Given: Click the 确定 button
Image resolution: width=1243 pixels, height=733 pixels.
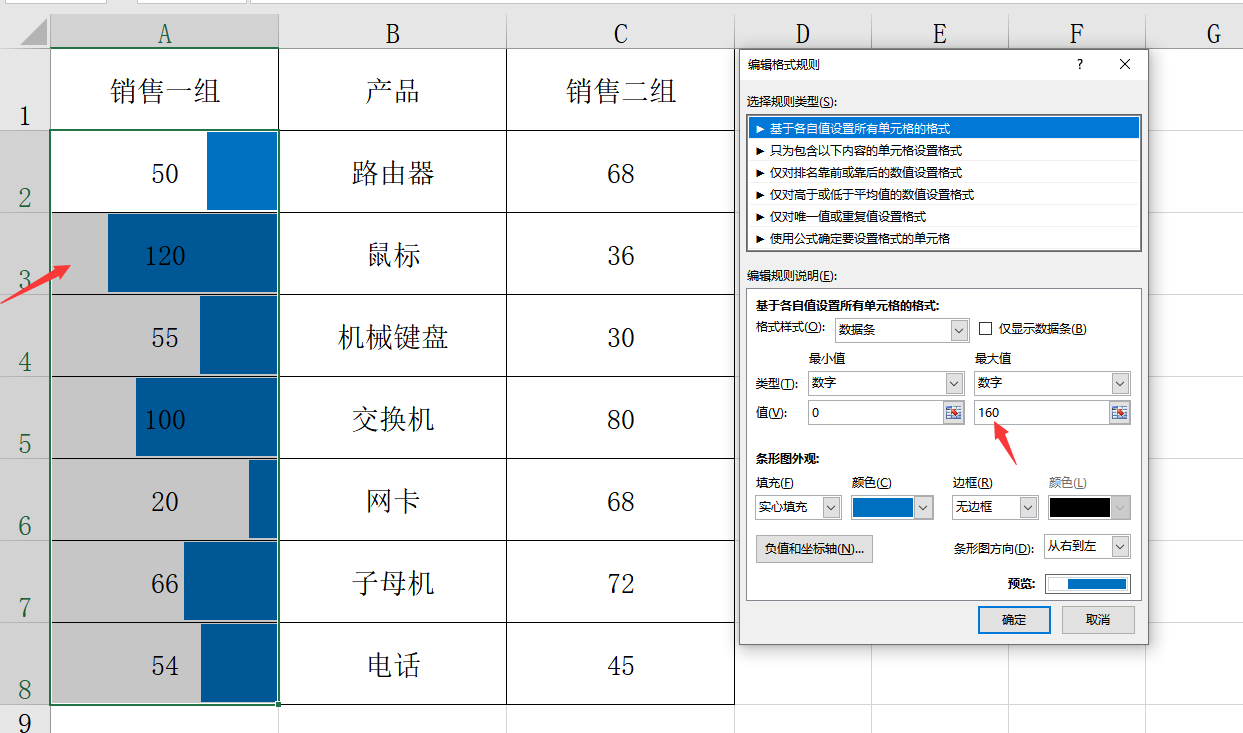Looking at the screenshot, I should pyautogui.click(x=1014, y=620).
